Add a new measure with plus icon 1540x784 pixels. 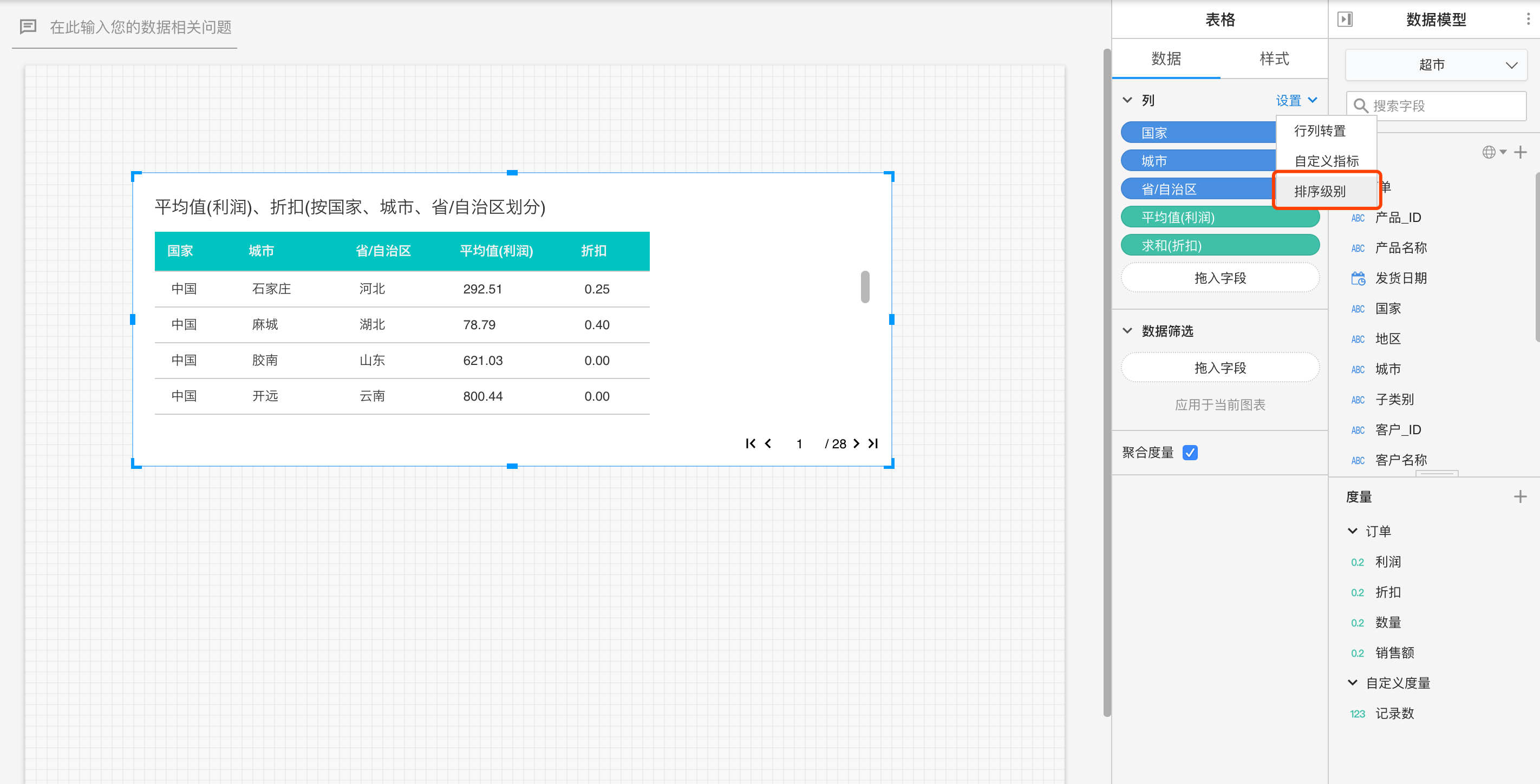tap(1521, 496)
